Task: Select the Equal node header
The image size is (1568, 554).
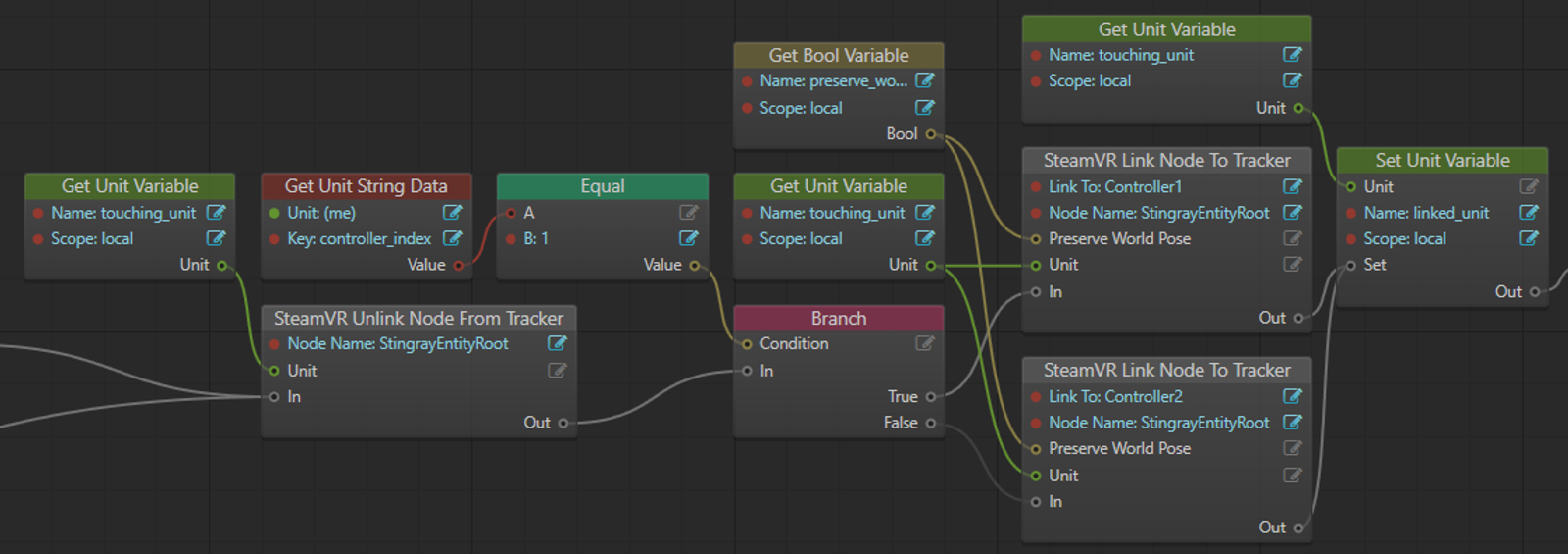Action: click(x=603, y=186)
